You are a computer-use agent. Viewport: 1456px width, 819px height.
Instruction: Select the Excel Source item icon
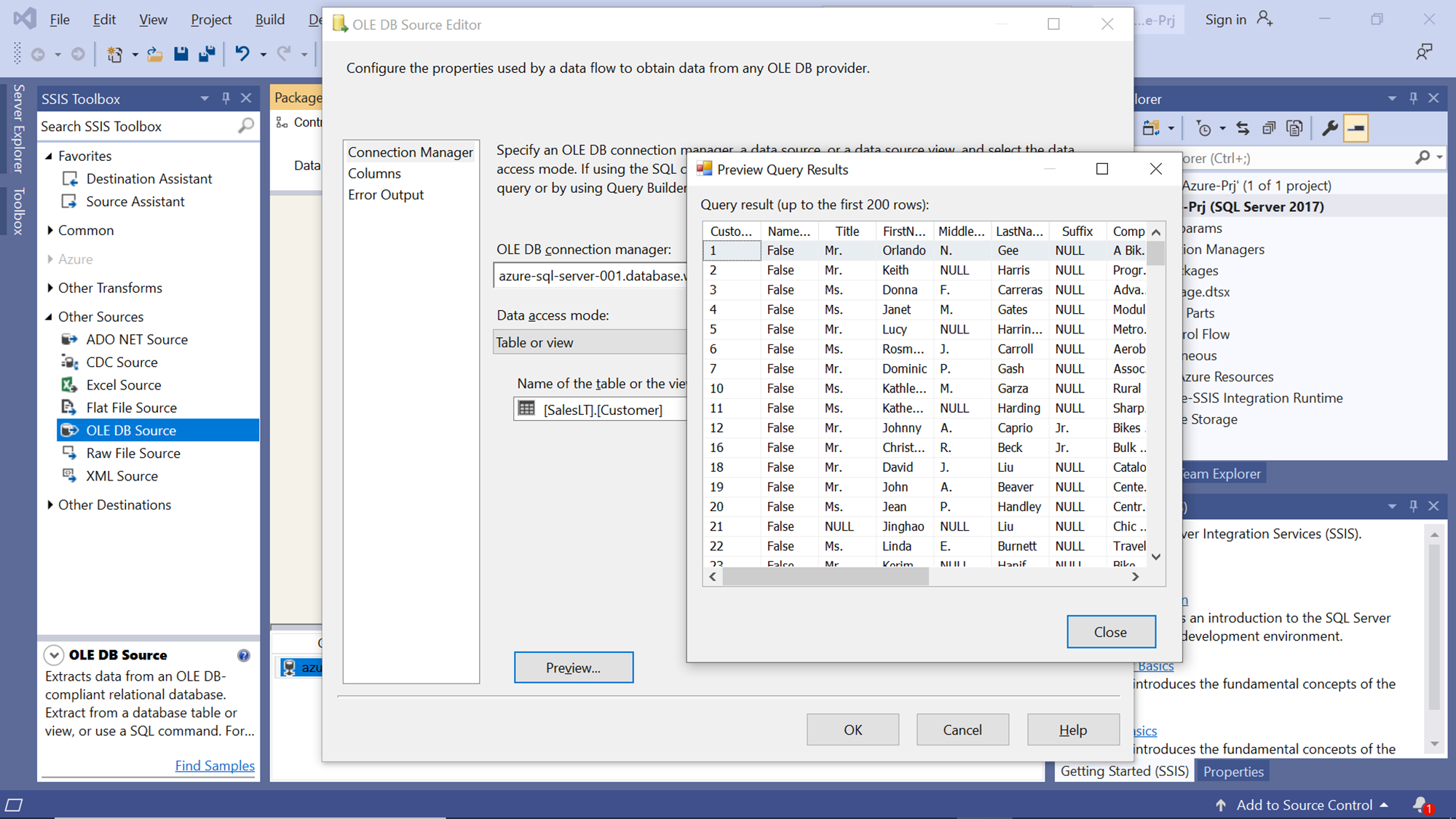(69, 385)
